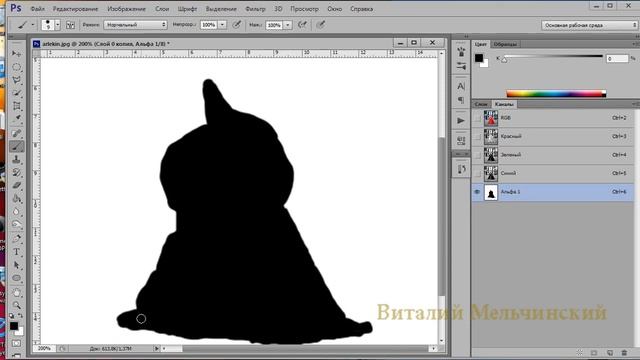Open the tool preset picker arrow
This screenshot has width=640, height=360.
point(33,25)
